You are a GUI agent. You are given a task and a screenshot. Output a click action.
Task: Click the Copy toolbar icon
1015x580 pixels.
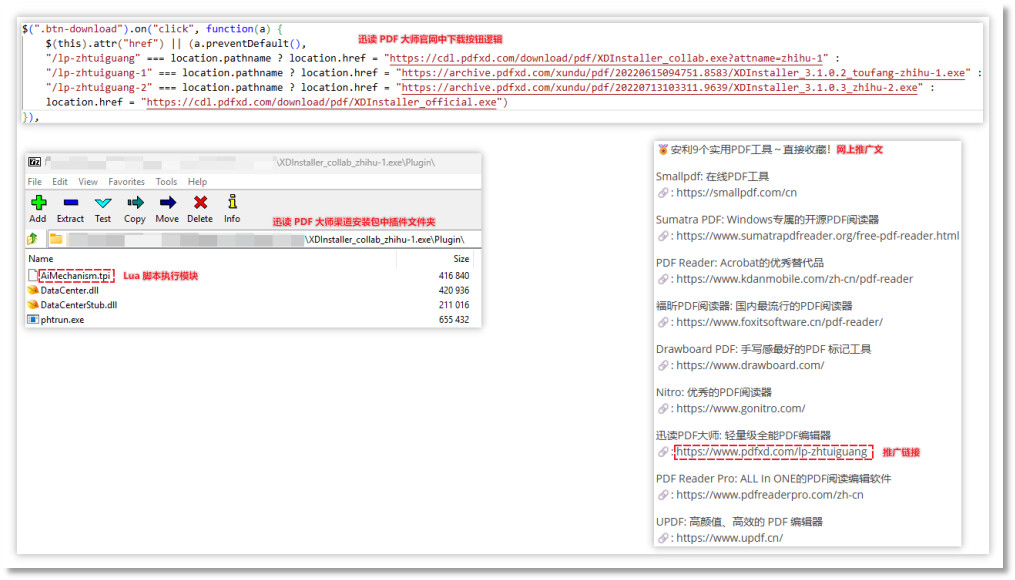[135, 203]
